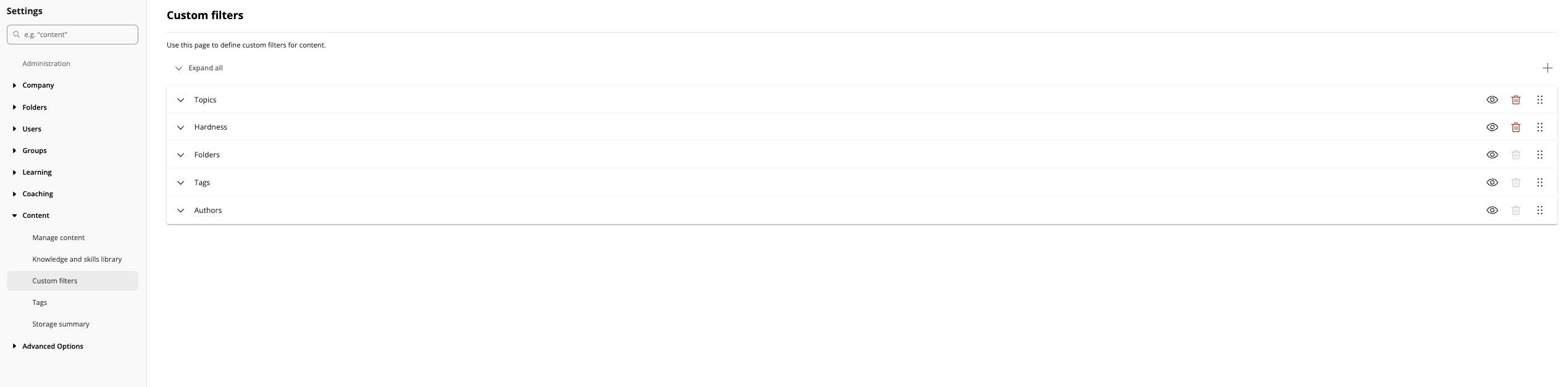Click the greyed trash icon for Tags

pos(1516,183)
